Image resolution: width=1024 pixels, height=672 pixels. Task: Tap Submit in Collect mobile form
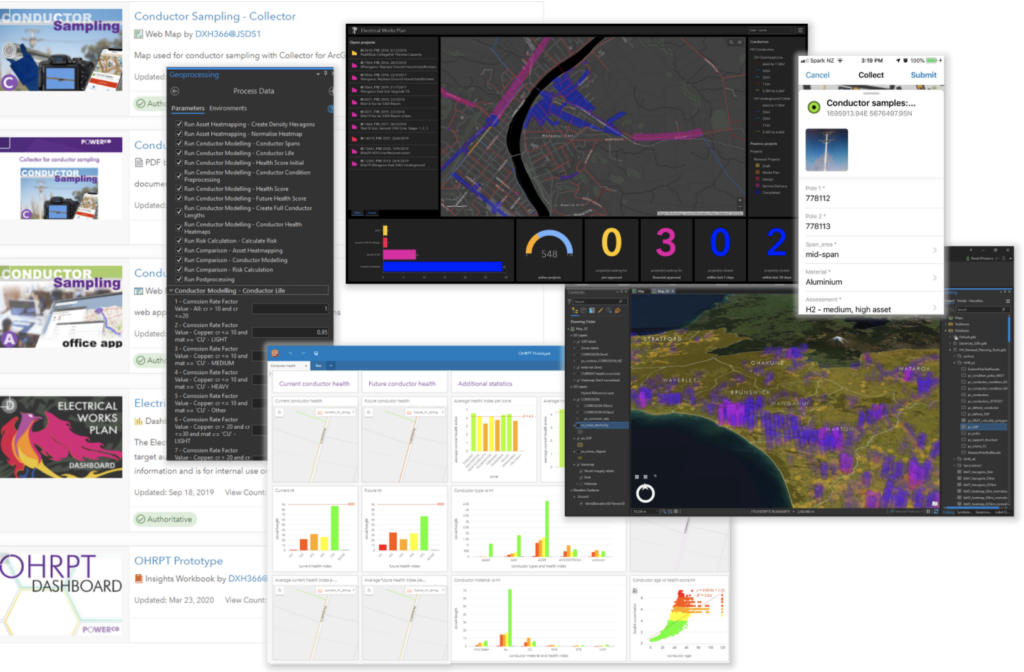click(923, 75)
